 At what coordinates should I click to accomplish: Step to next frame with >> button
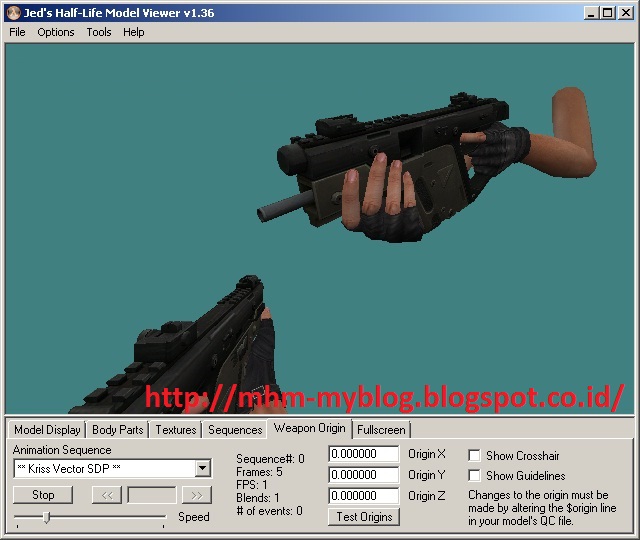(197, 495)
